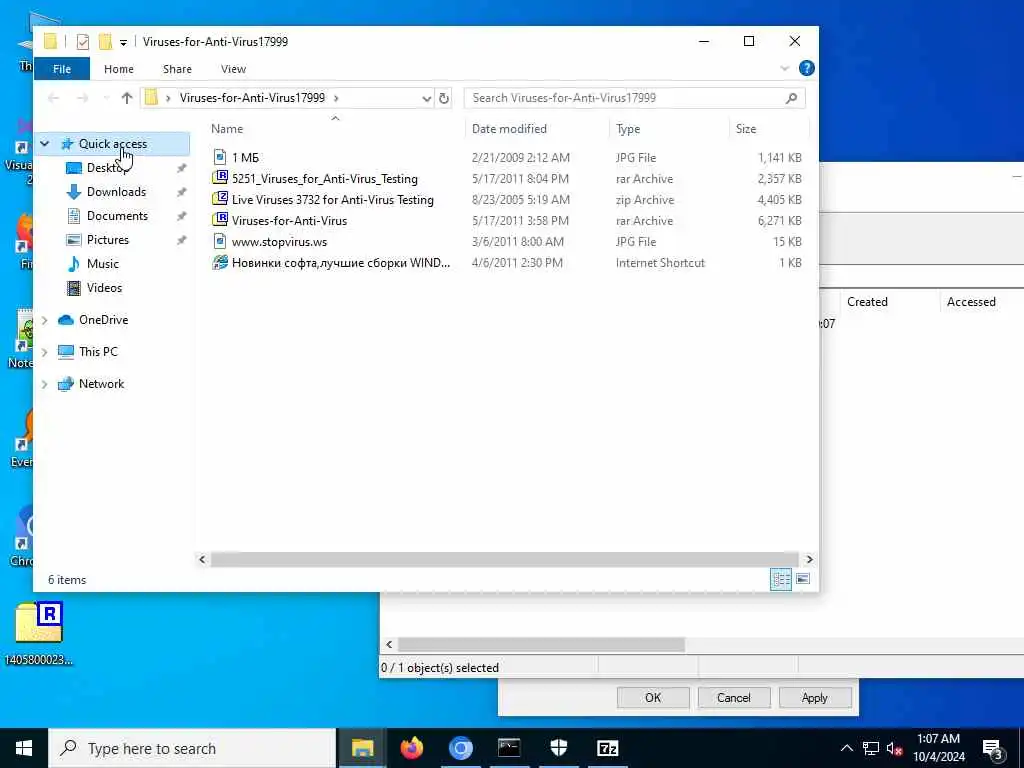Select Quick access in navigation pane
Image resolution: width=1024 pixels, height=768 pixels.
click(112, 144)
